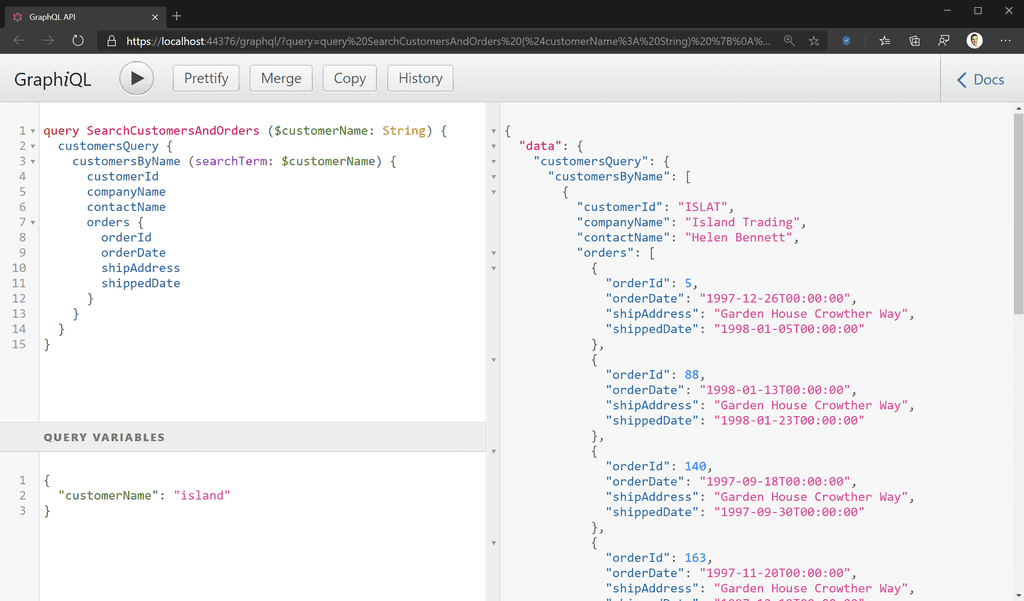Open a new browser tab with the plus
Image resolution: width=1024 pixels, height=601 pixels.
[x=176, y=16]
